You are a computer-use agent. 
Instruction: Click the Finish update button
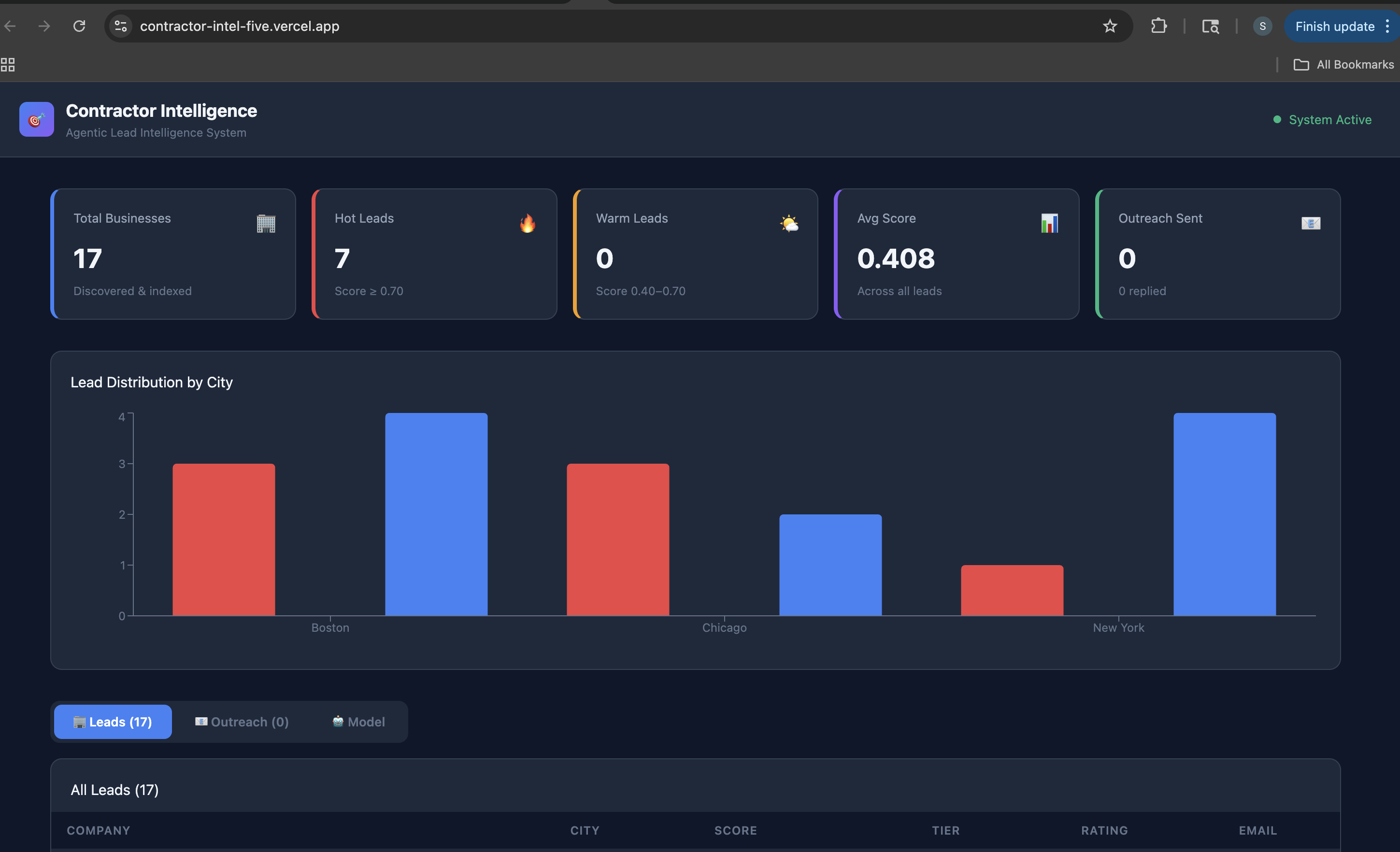1334,26
